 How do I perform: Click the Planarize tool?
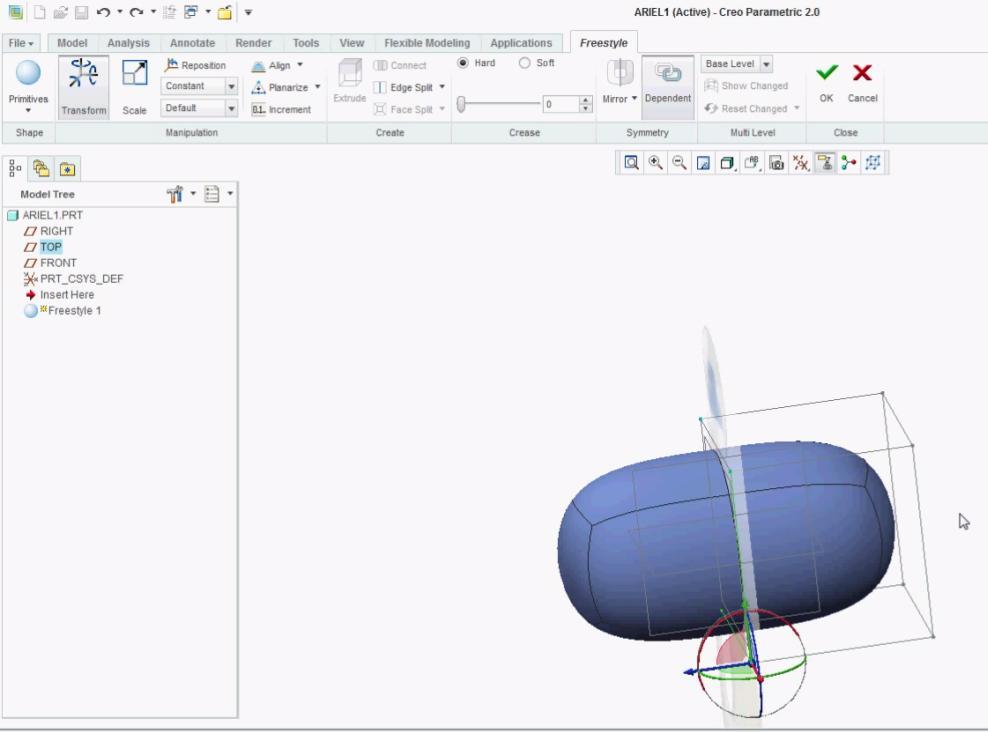[280, 88]
